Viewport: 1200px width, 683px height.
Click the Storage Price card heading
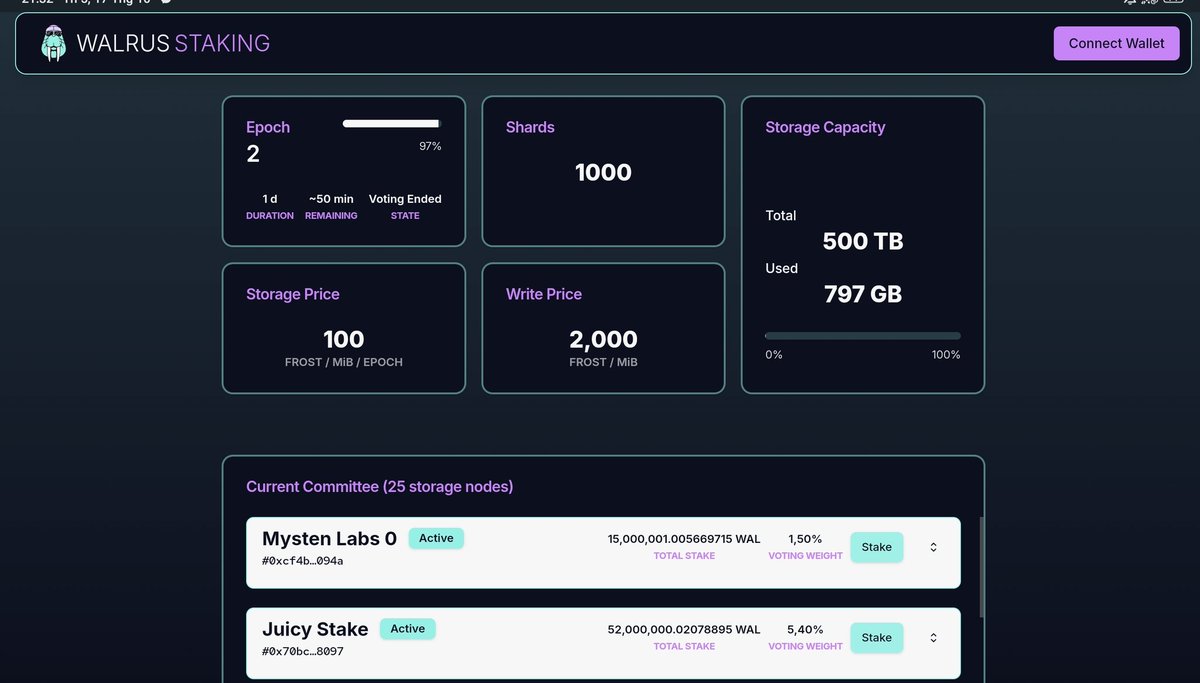click(x=293, y=294)
